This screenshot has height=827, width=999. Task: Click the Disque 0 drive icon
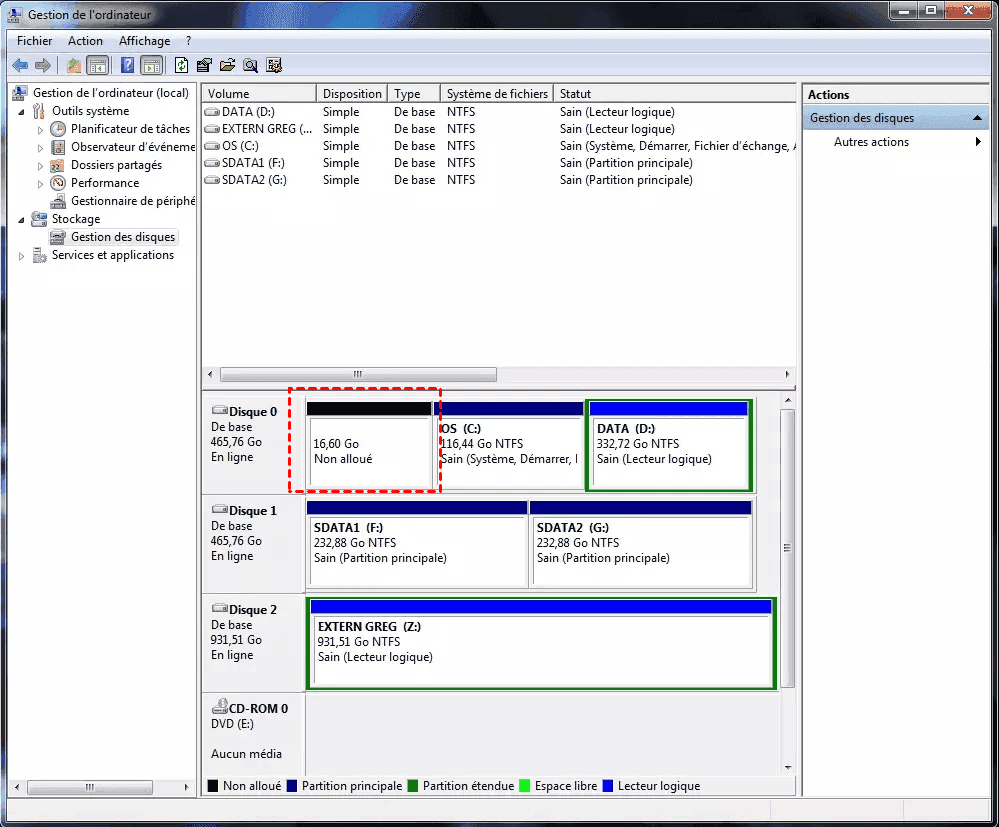(x=220, y=411)
